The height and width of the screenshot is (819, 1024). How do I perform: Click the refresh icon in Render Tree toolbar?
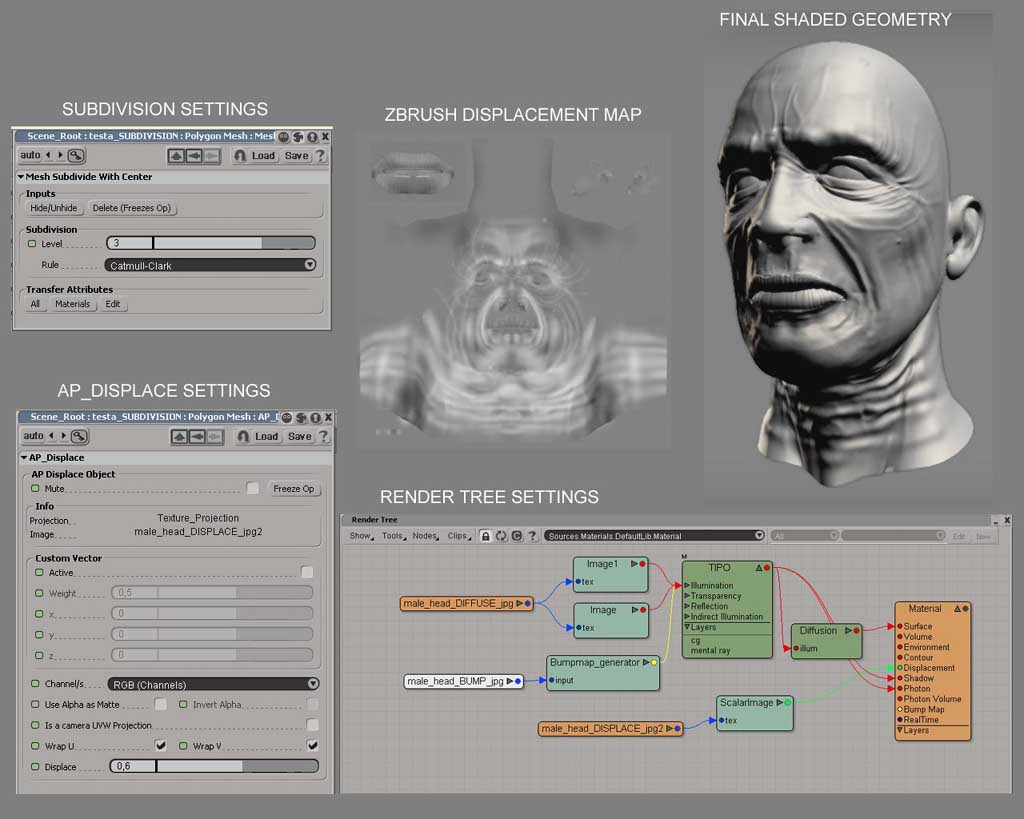pyautogui.click(x=501, y=536)
